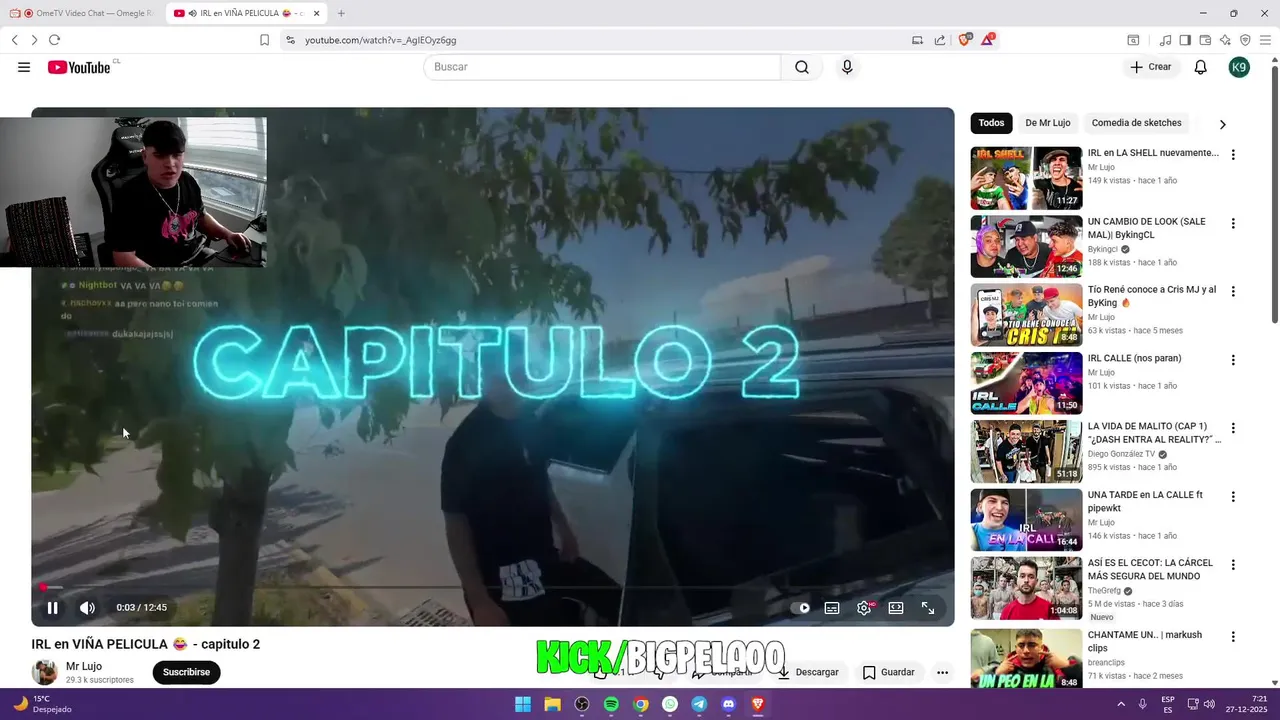Viewport: 1280px width, 720px height.
Task: Open the K9 account avatar menu
Action: 1239,67
